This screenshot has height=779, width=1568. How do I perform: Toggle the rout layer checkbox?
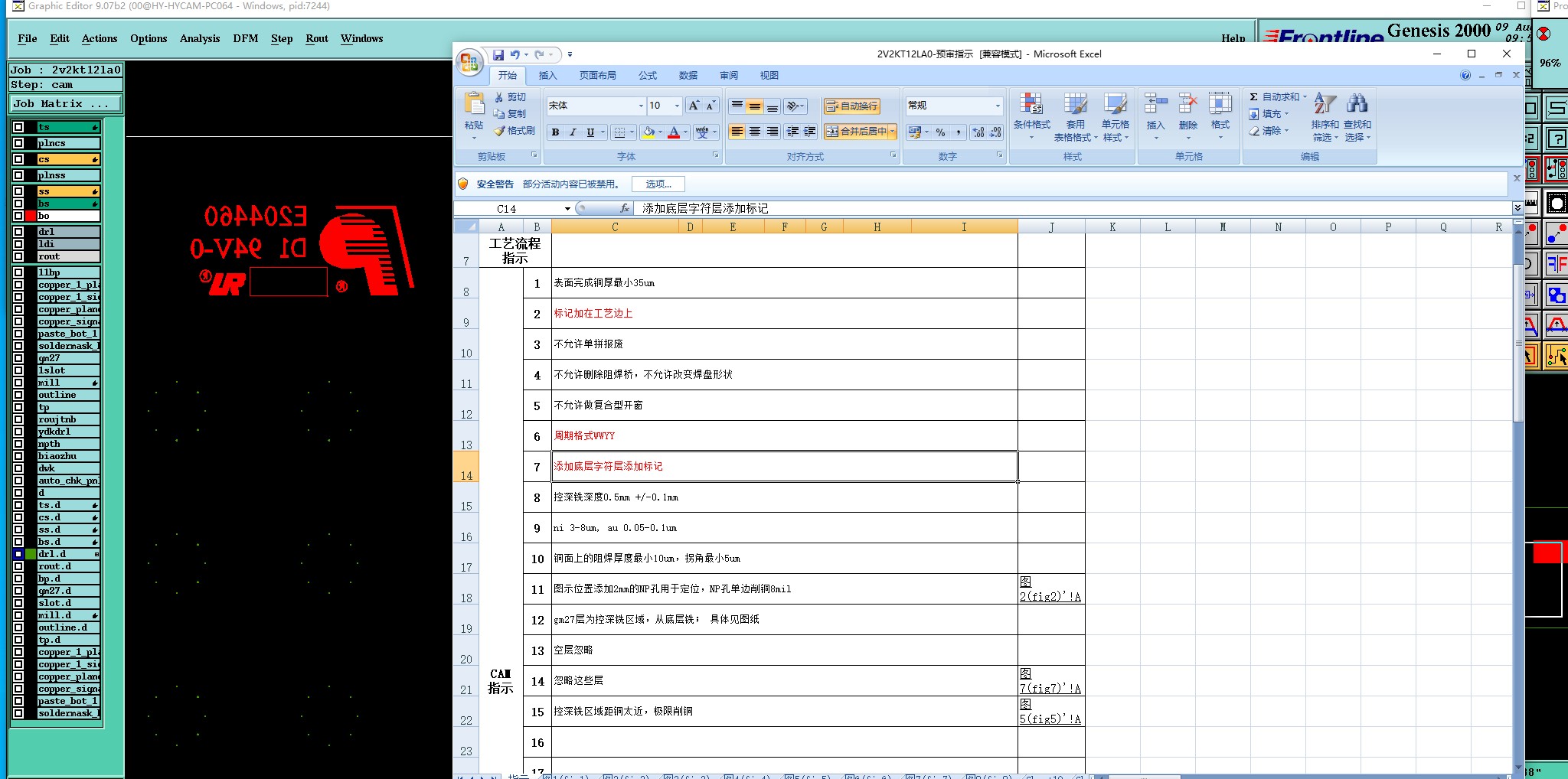pyautogui.click(x=18, y=256)
